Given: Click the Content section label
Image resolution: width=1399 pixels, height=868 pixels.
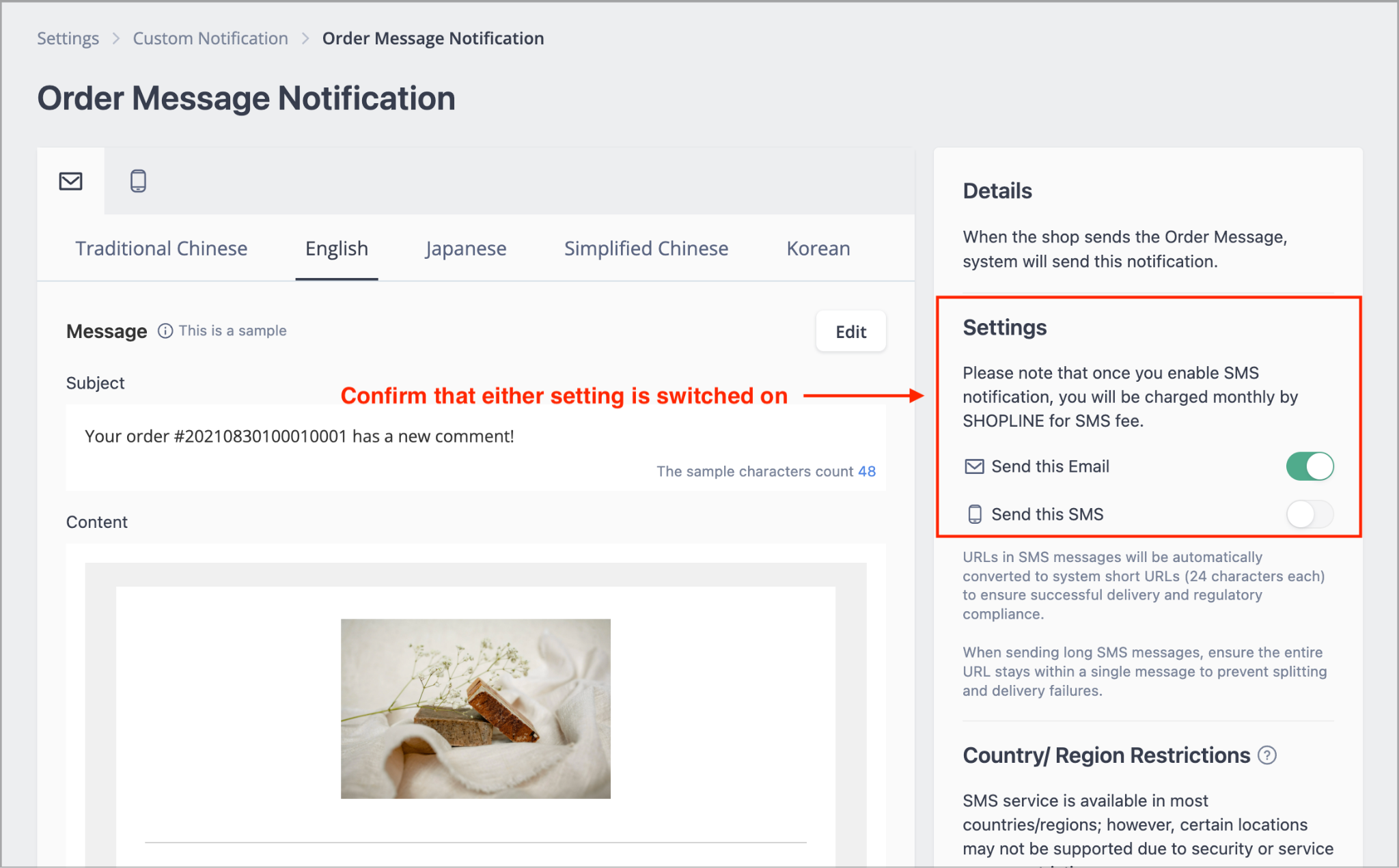Looking at the screenshot, I should tap(97, 522).
